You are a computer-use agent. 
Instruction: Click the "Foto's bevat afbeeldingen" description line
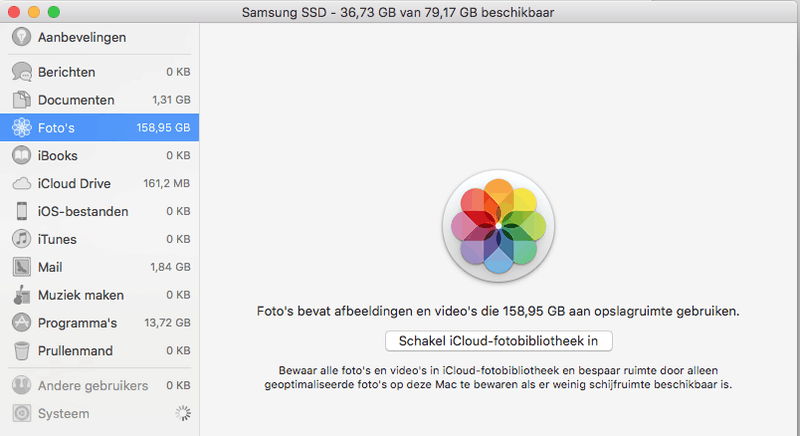coord(498,311)
